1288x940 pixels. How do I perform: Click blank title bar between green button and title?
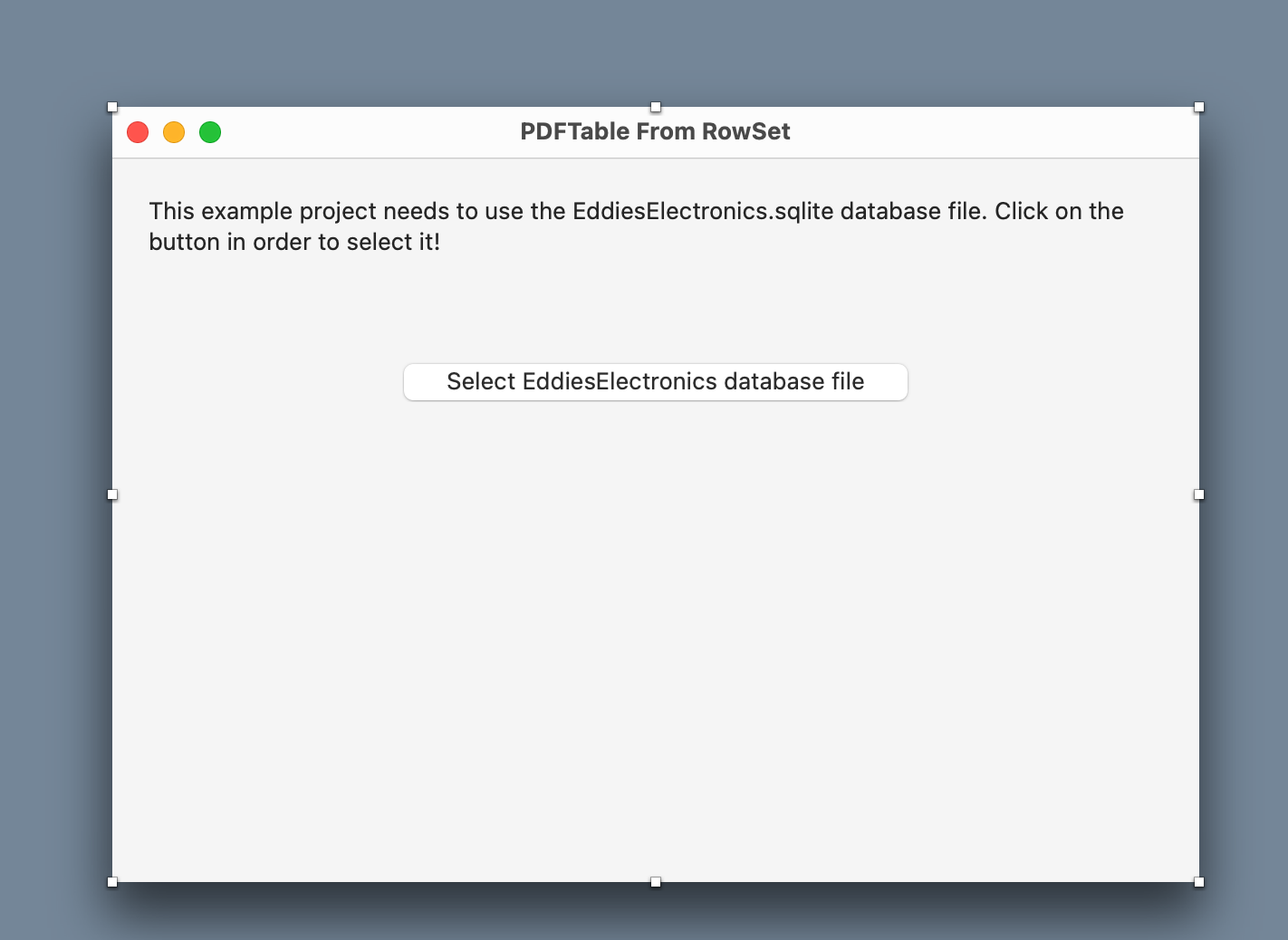tap(370, 132)
